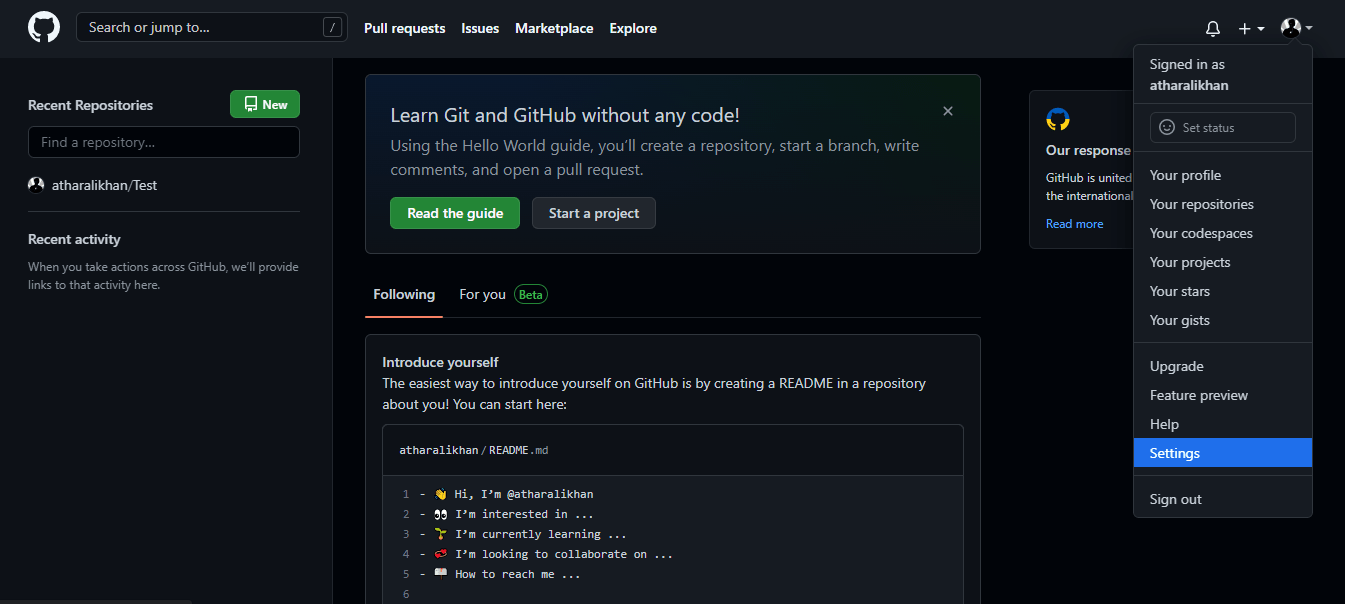The image size is (1345, 604).
Task: Open Feature preview from the user menu
Action: pos(1222,395)
